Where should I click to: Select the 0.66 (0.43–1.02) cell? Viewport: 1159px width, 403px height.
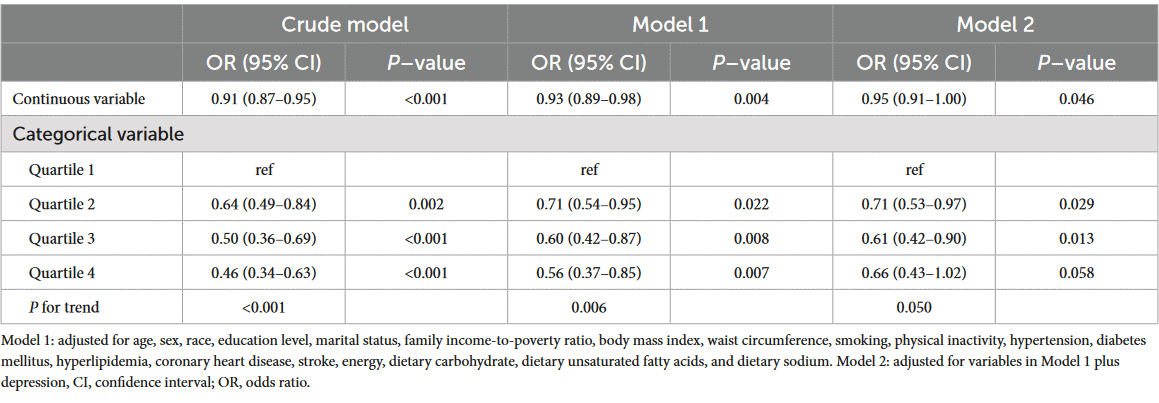click(911, 274)
